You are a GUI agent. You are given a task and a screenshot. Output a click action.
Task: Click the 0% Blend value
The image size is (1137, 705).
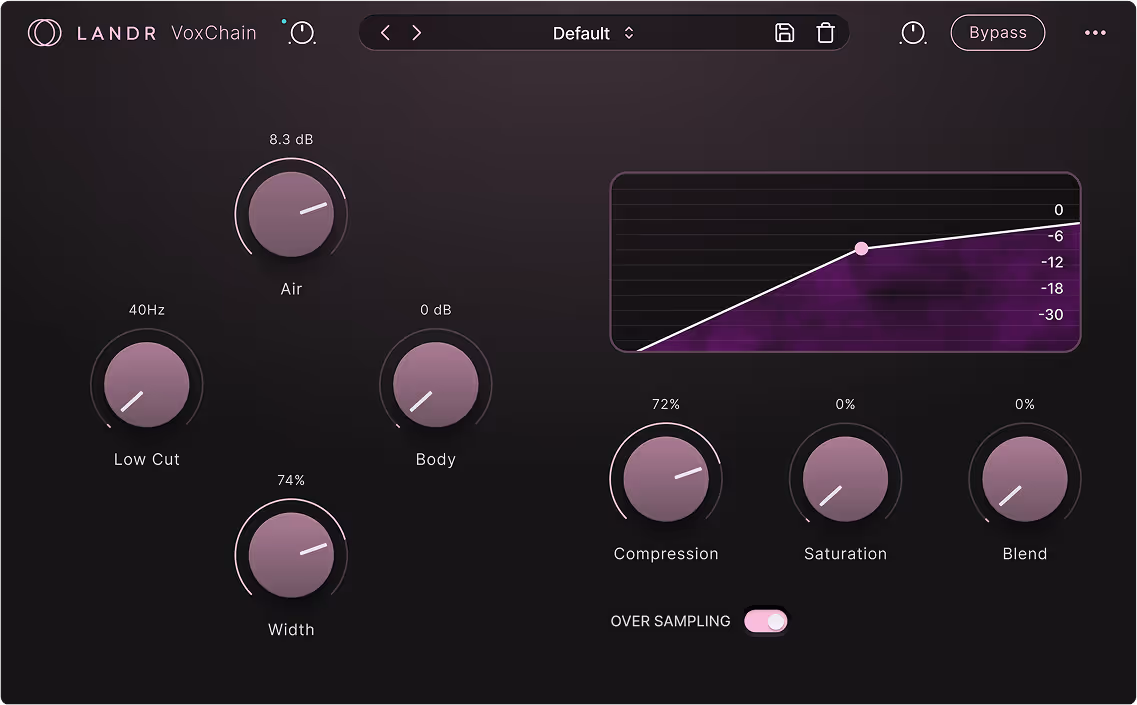(1025, 404)
